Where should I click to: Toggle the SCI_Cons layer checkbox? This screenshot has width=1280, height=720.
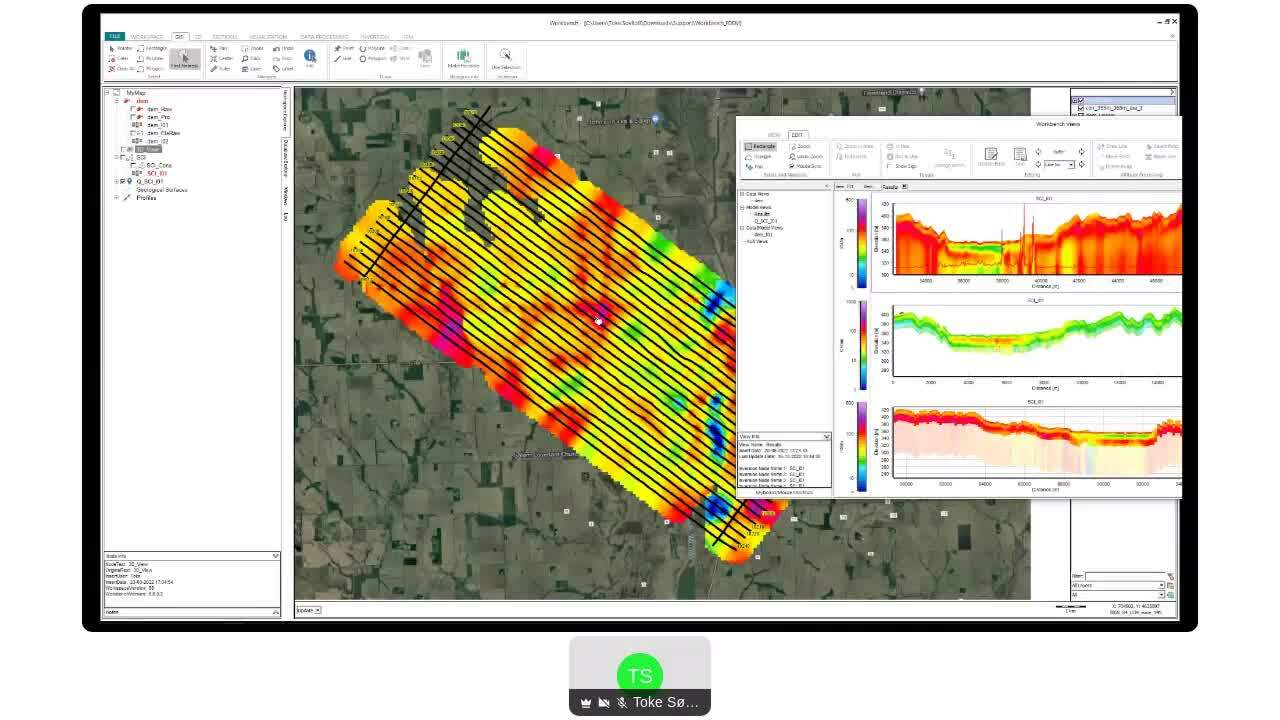click(x=133, y=165)
